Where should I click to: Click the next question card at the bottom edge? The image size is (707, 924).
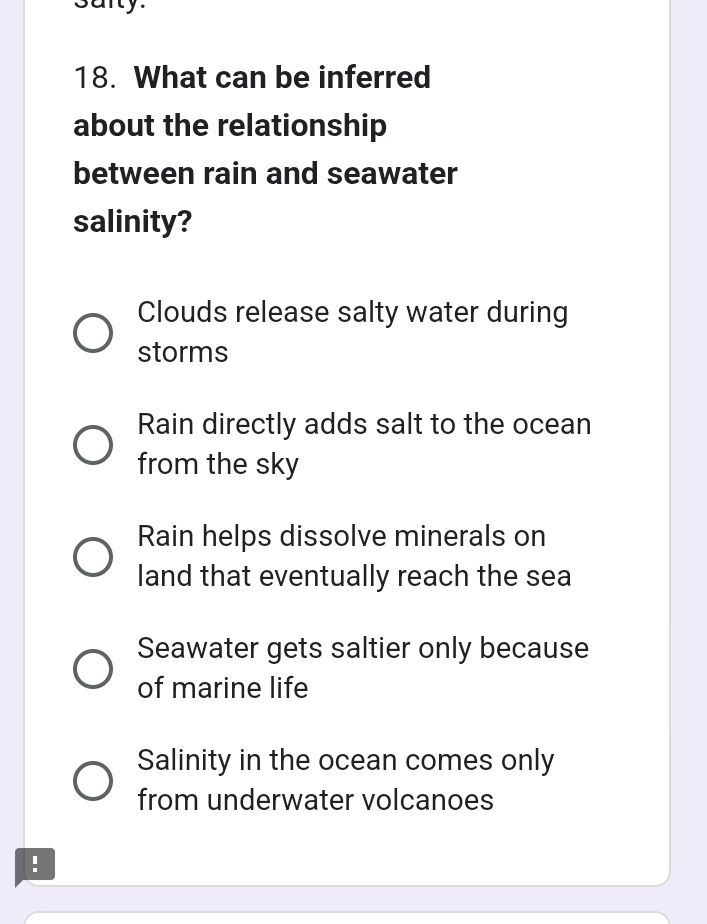click(x=346, y=917)
